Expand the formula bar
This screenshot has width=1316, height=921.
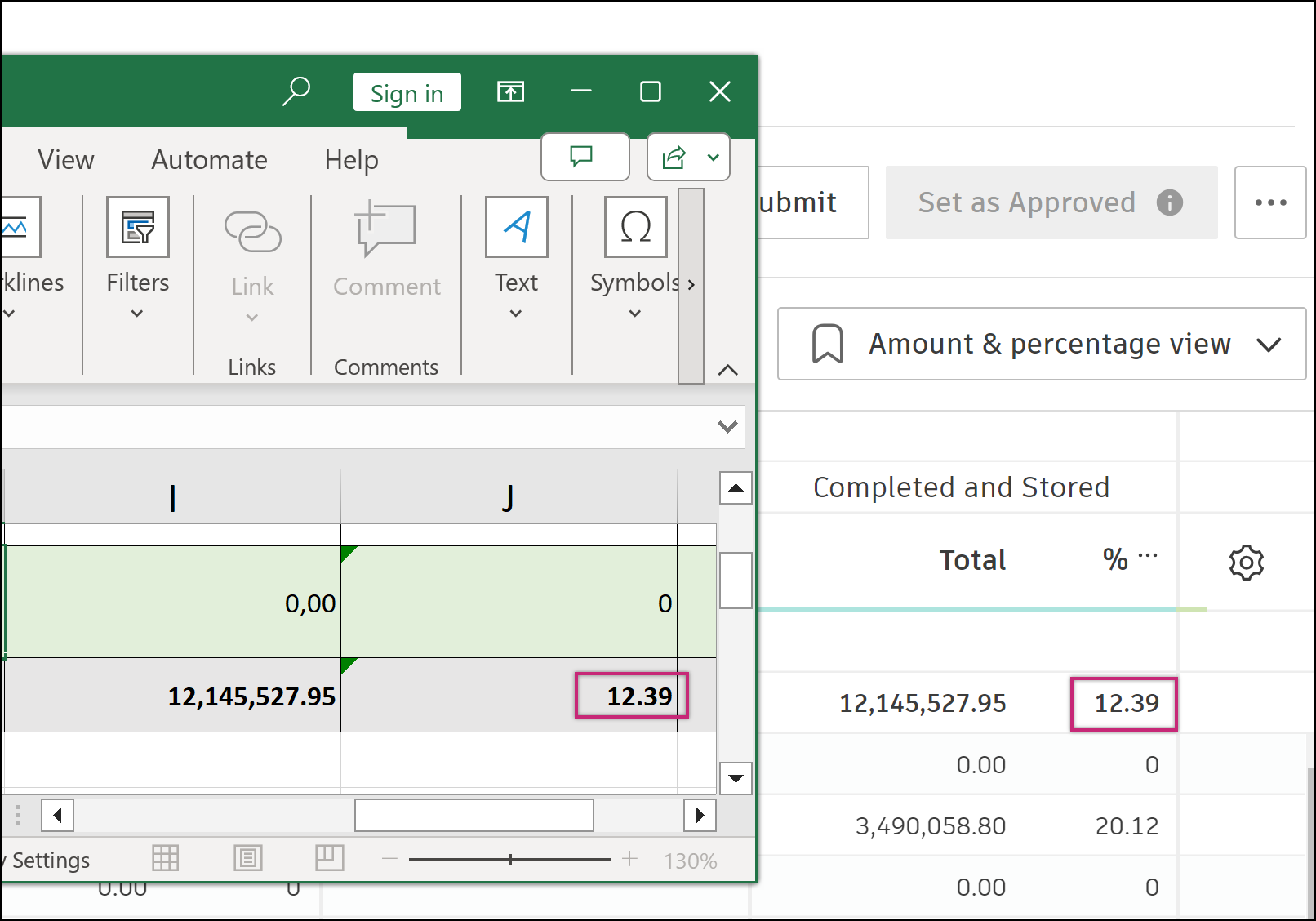727,426
